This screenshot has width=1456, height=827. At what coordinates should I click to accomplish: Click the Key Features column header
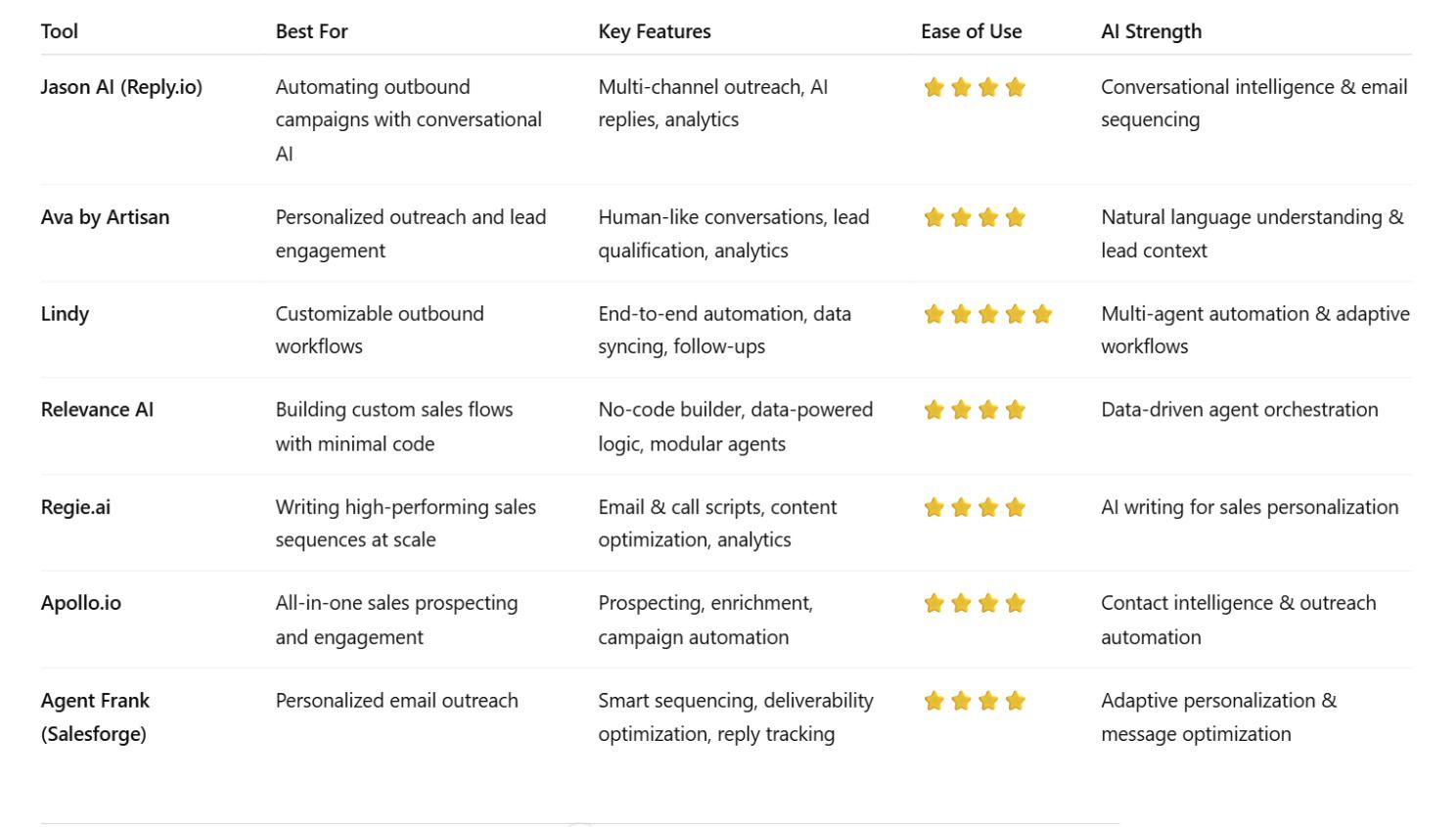[x=654, y=31]
